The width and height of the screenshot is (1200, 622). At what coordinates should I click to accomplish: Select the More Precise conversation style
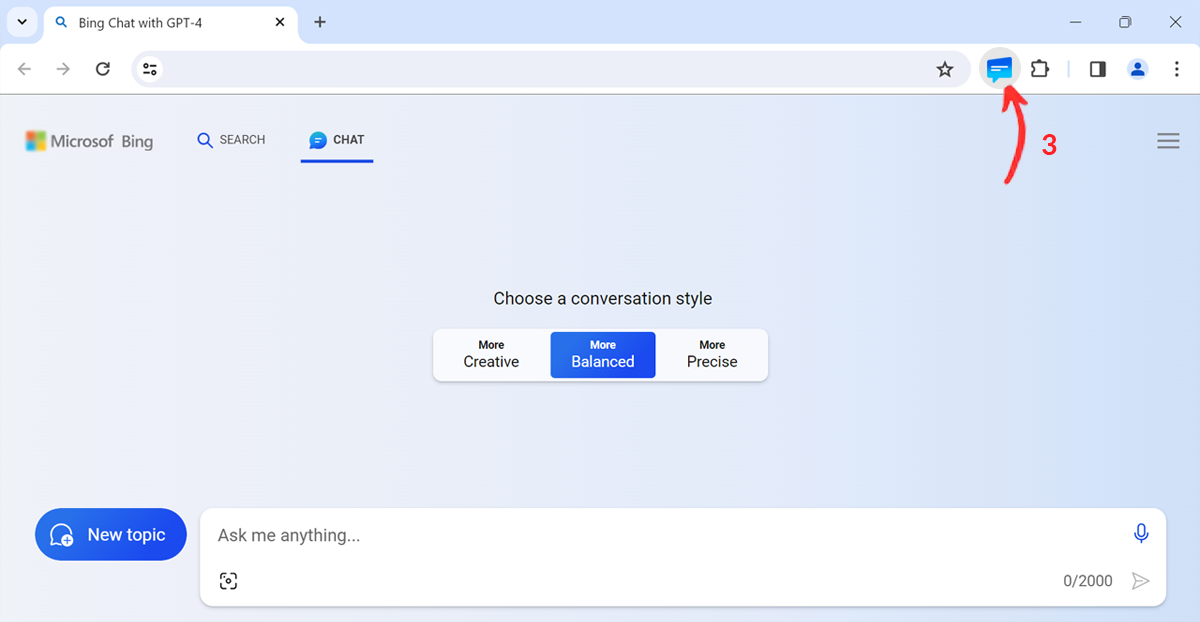711,354
